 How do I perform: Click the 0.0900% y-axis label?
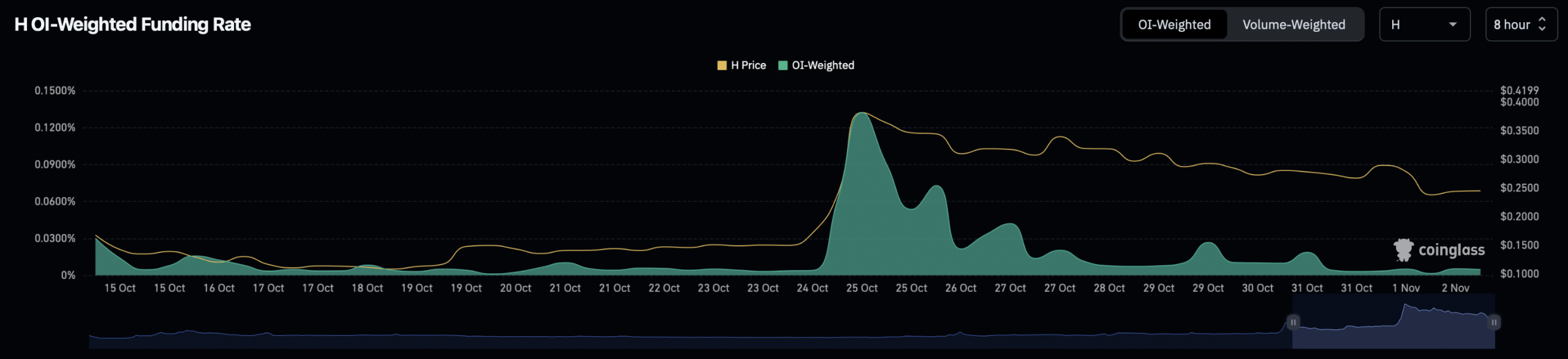(55, 164)
